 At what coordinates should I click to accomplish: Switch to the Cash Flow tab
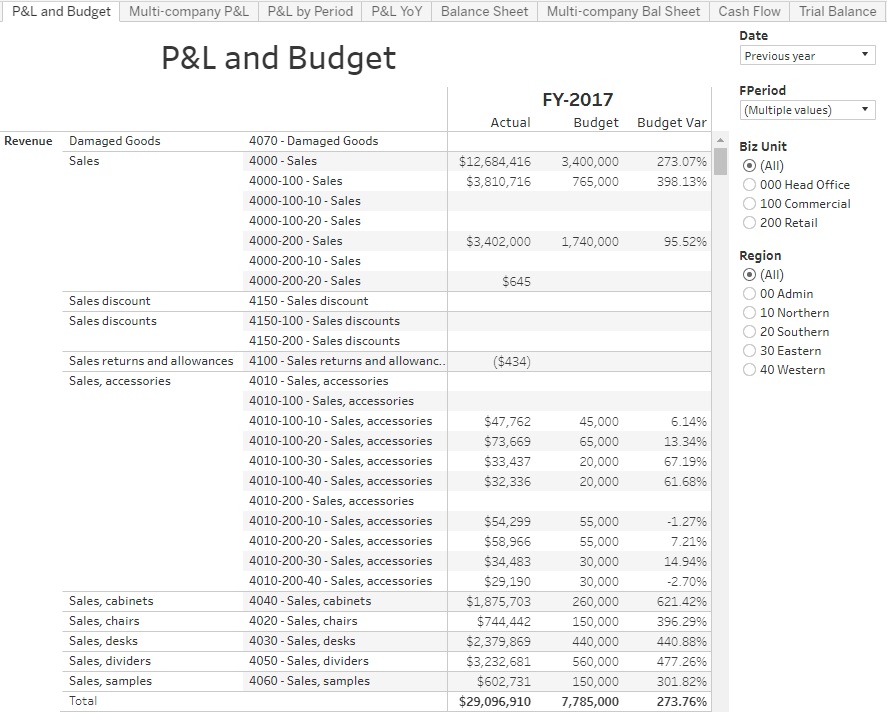(x=749, y=11)
